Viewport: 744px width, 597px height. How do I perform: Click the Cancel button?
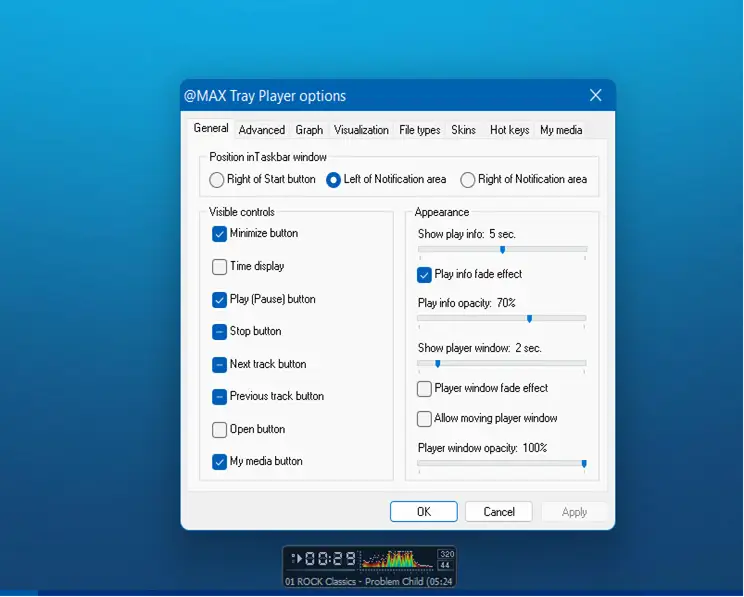499,512
